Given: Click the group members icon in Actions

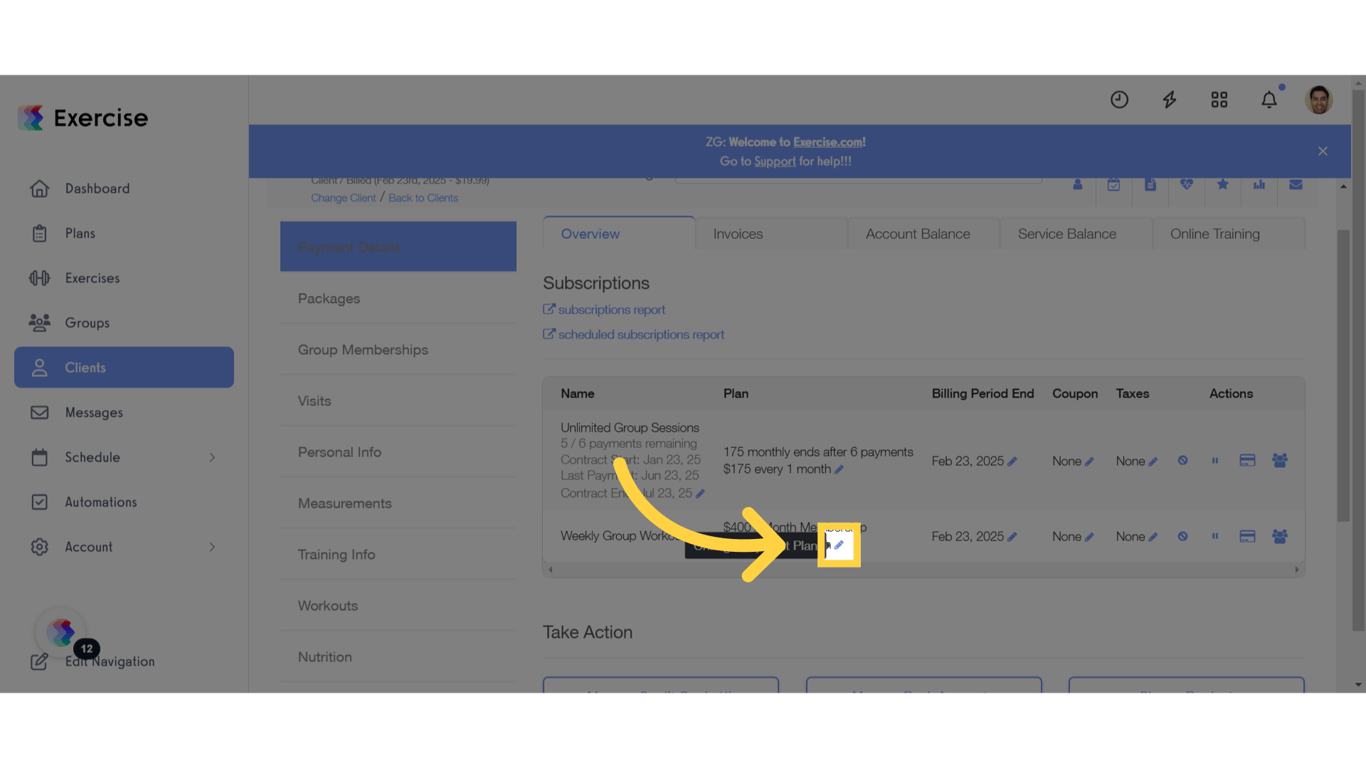Looking at the screenshot, I should (x=1279, y=460).
